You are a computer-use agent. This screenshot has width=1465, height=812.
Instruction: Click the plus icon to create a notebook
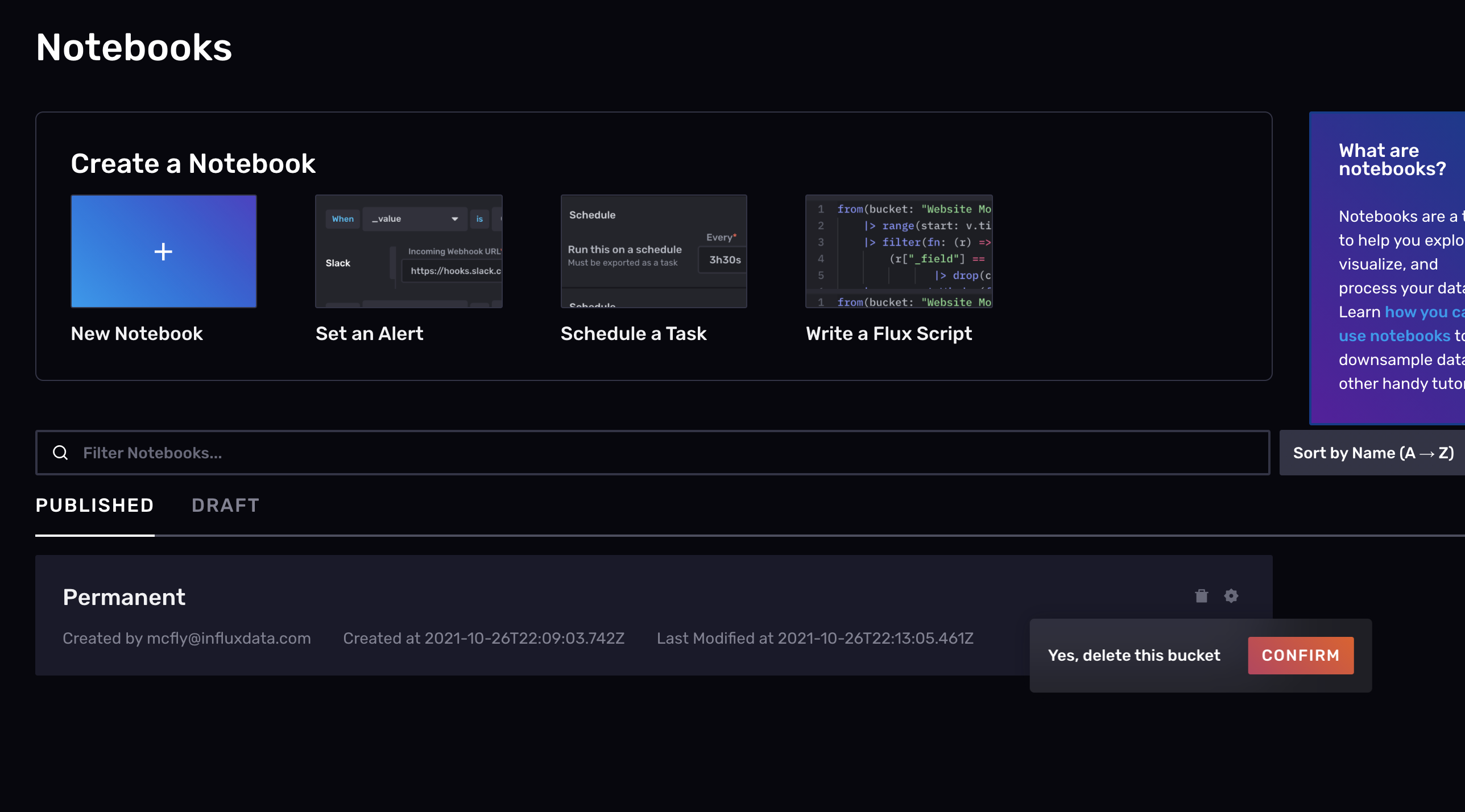pyautogui.click(x=163, y=251)
